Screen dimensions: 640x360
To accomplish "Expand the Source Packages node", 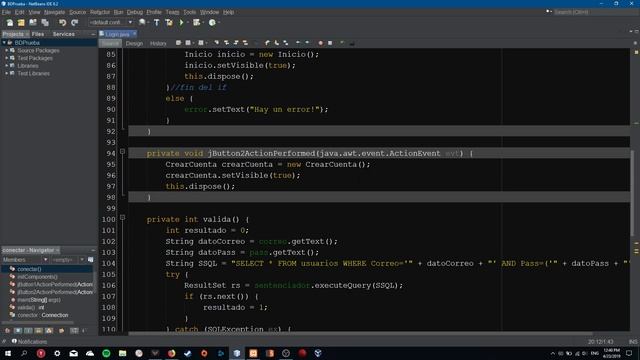I will coord(7,50).
